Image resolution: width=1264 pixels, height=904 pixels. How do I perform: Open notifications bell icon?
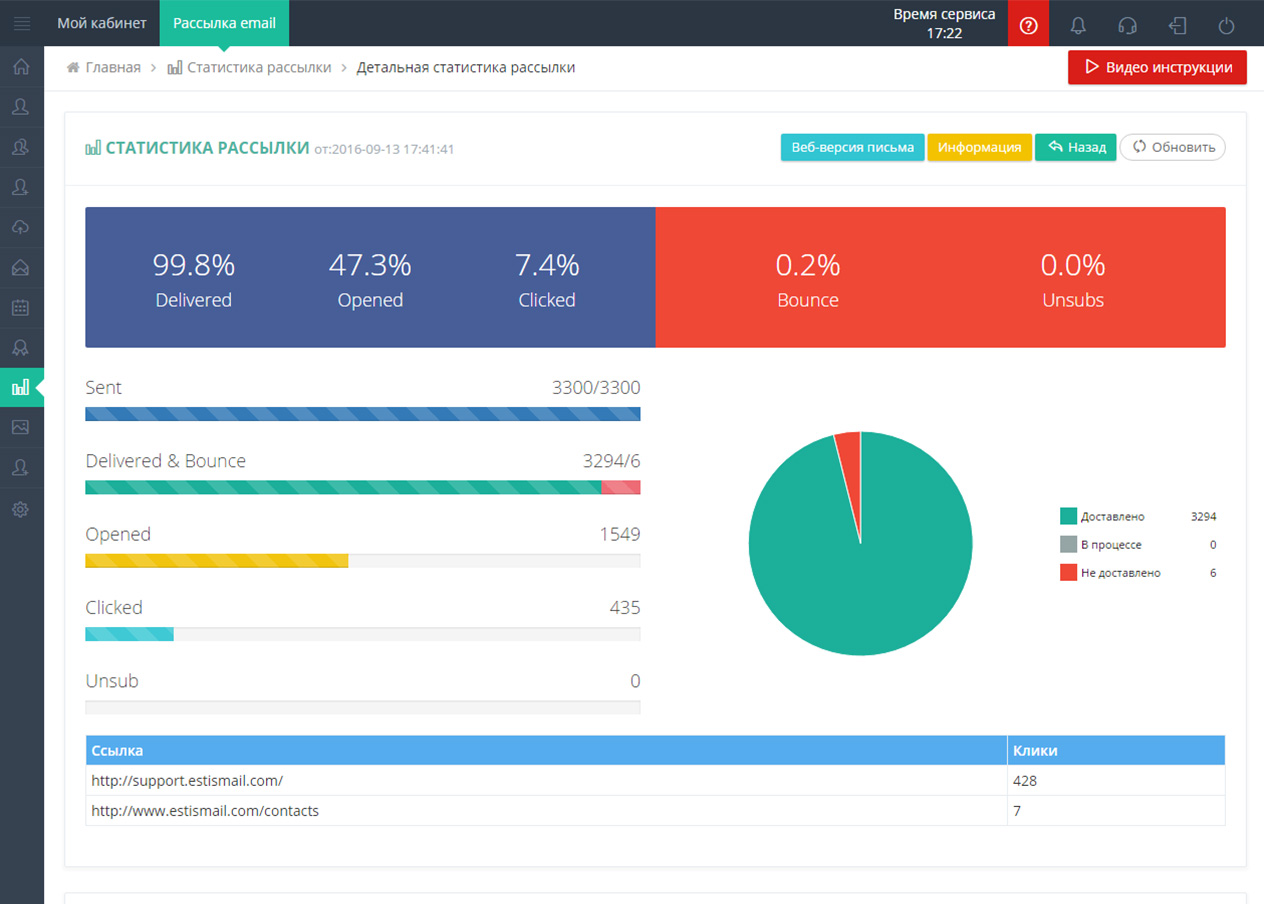[x=1078, y=25]
